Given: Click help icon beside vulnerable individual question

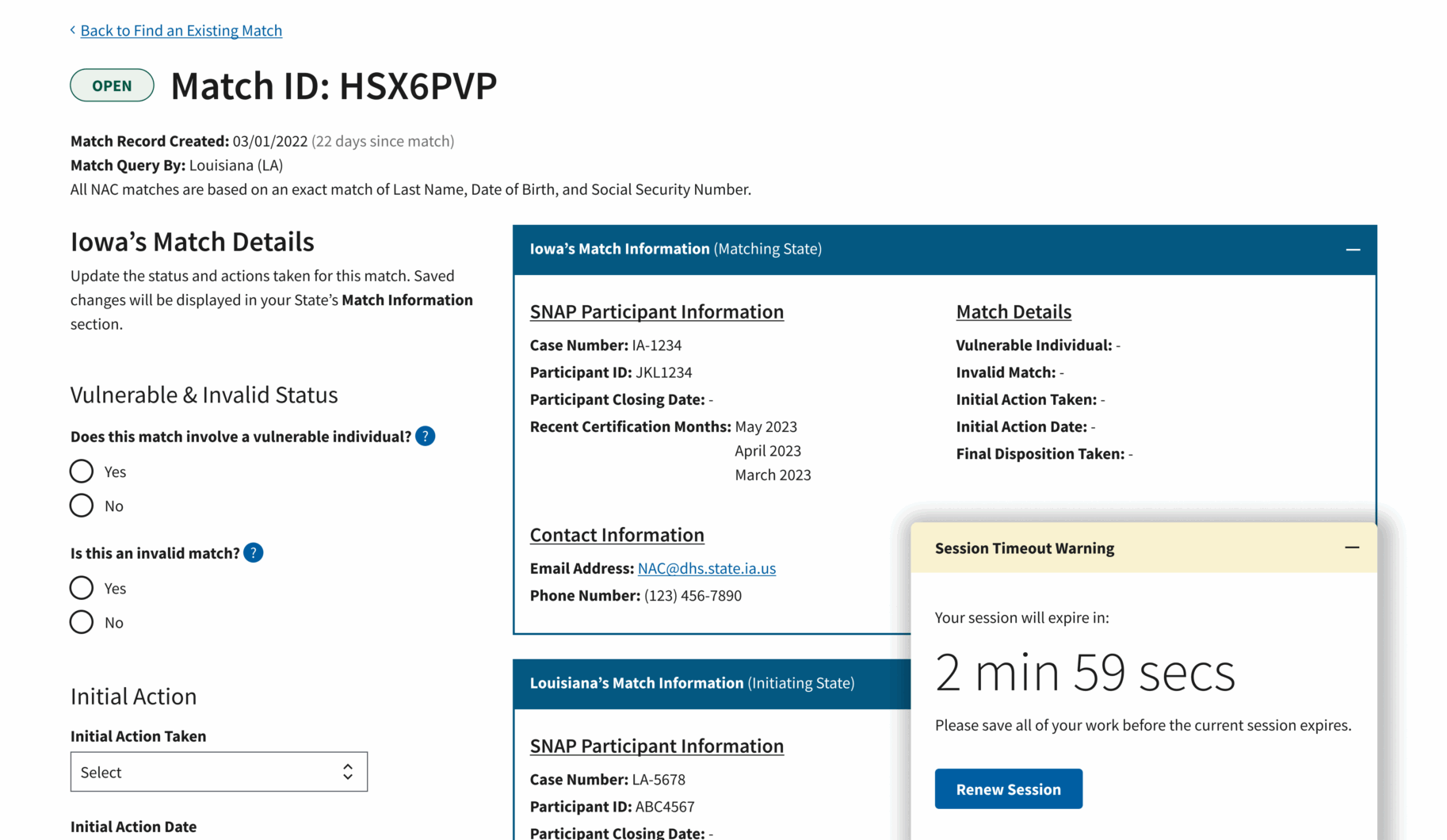Looking at the screenshot, I should coord(425,437).
